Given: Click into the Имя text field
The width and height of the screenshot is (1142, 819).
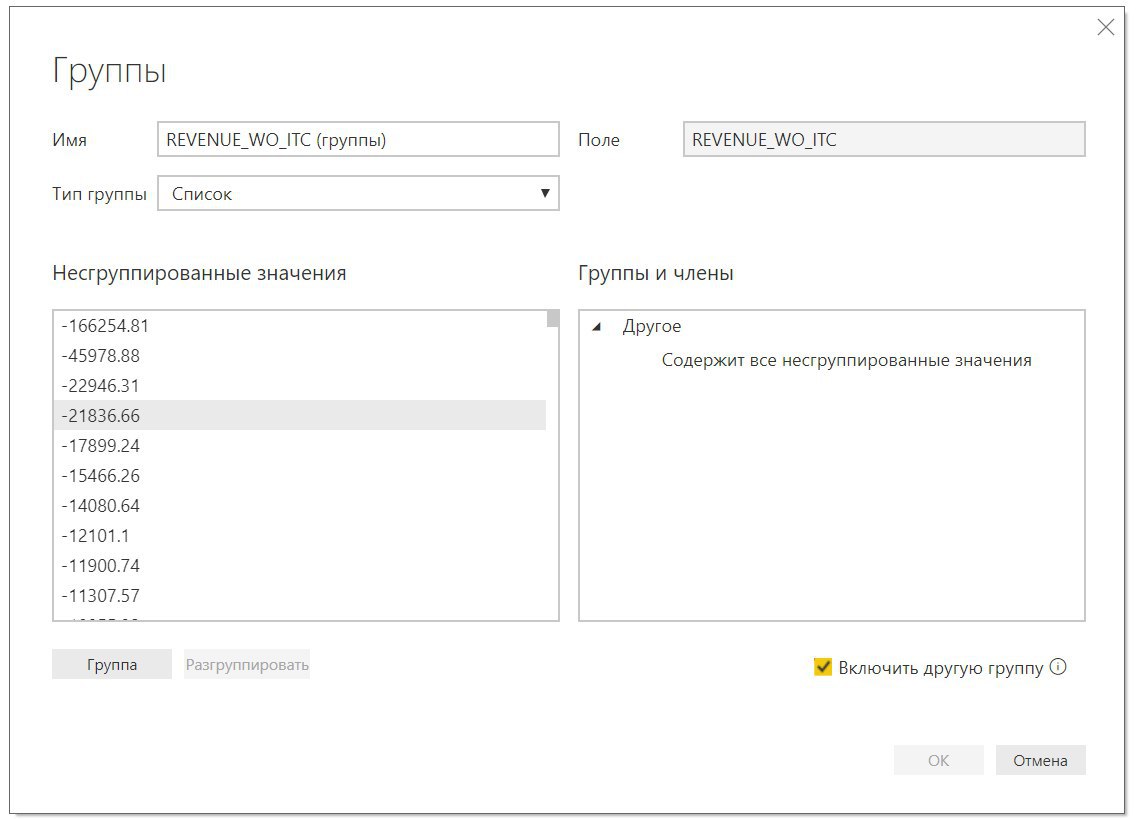Looking at the screenshot, I should pos(358,140).
